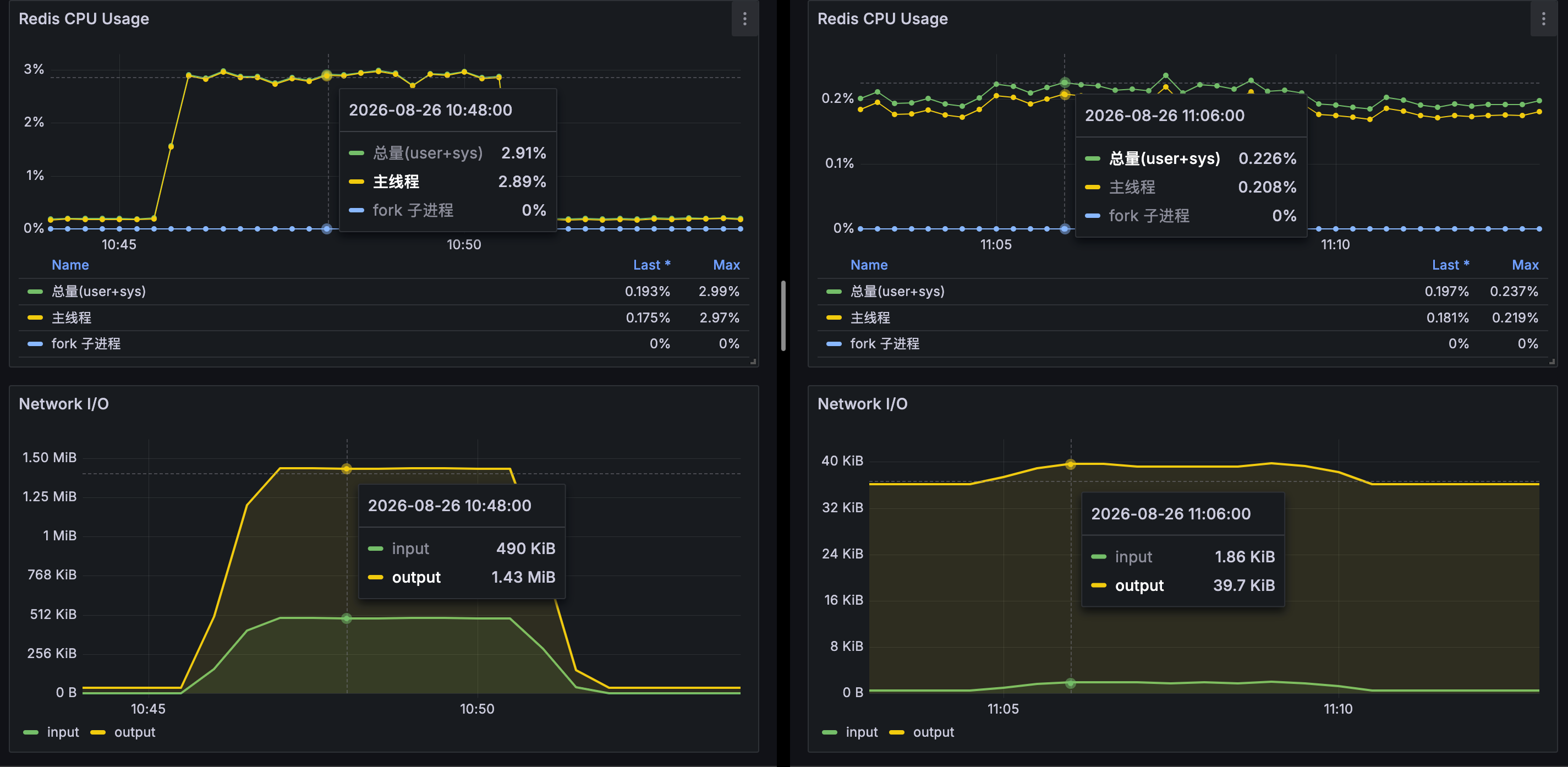Click the 768 KiB y-axis label
This screenshot has height=767, width=1568.
click(x=52, y=574)
